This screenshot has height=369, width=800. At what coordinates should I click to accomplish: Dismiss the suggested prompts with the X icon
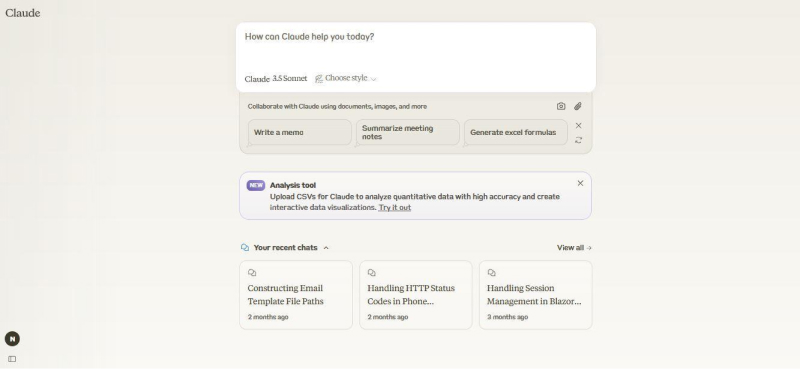(x=578, y=126)
